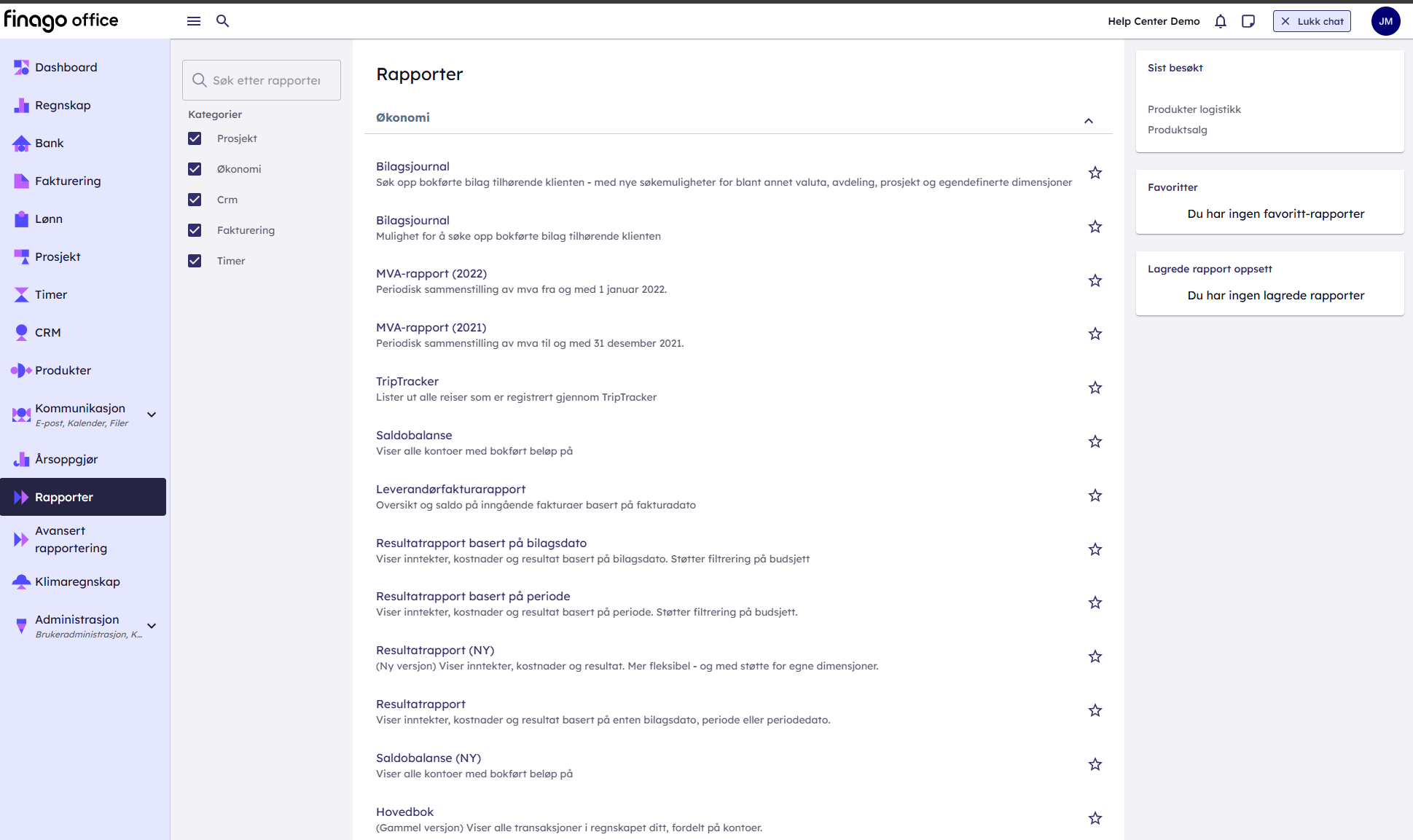
Task: Collapse the Økonomi section
Action: [x=1088, y=121]
